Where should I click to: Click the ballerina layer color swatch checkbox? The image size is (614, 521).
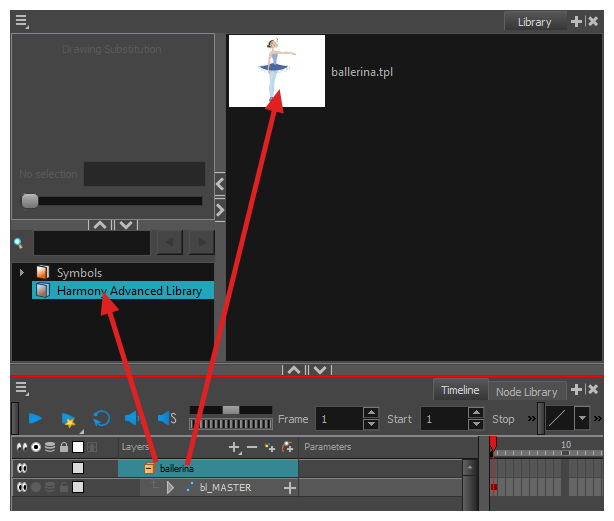click(78, 468)
